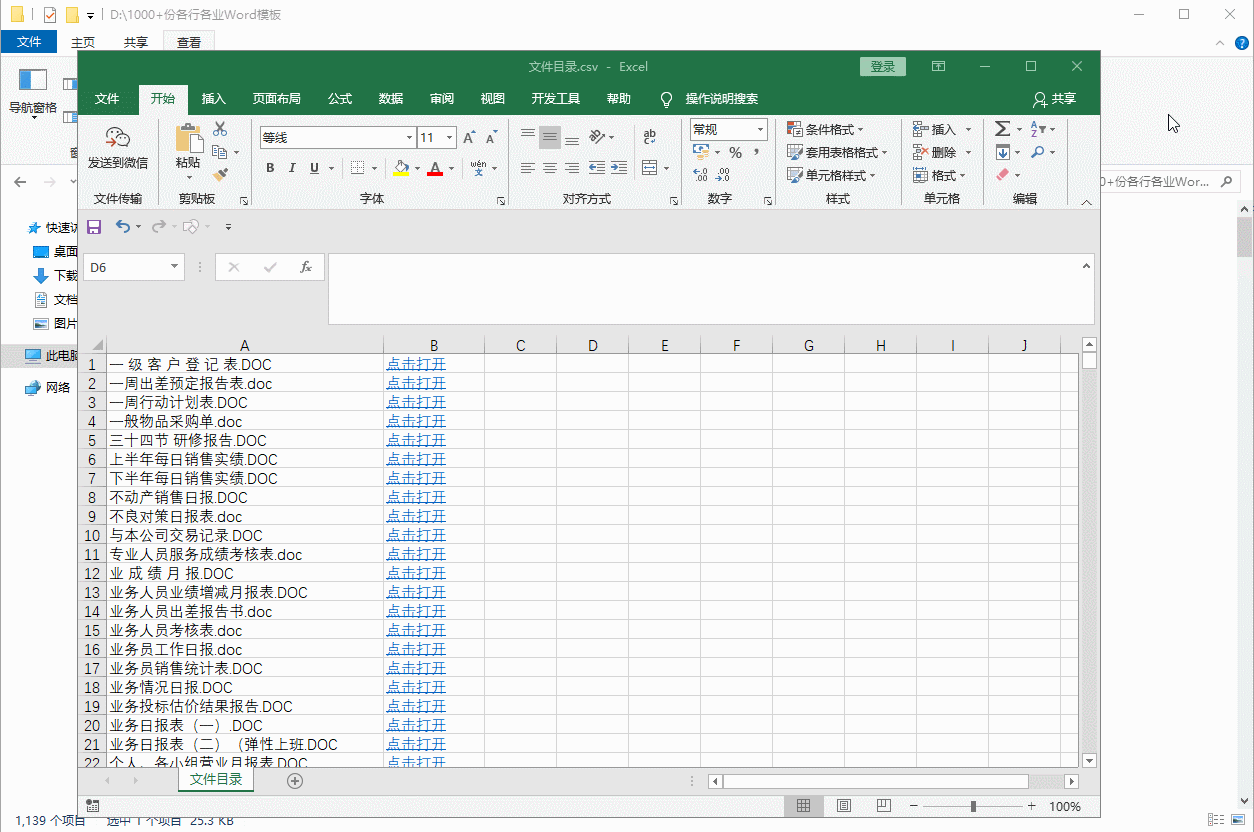Click the Paste clipboard icon
The image size is (1254, 832).
(x=188, y=139)
